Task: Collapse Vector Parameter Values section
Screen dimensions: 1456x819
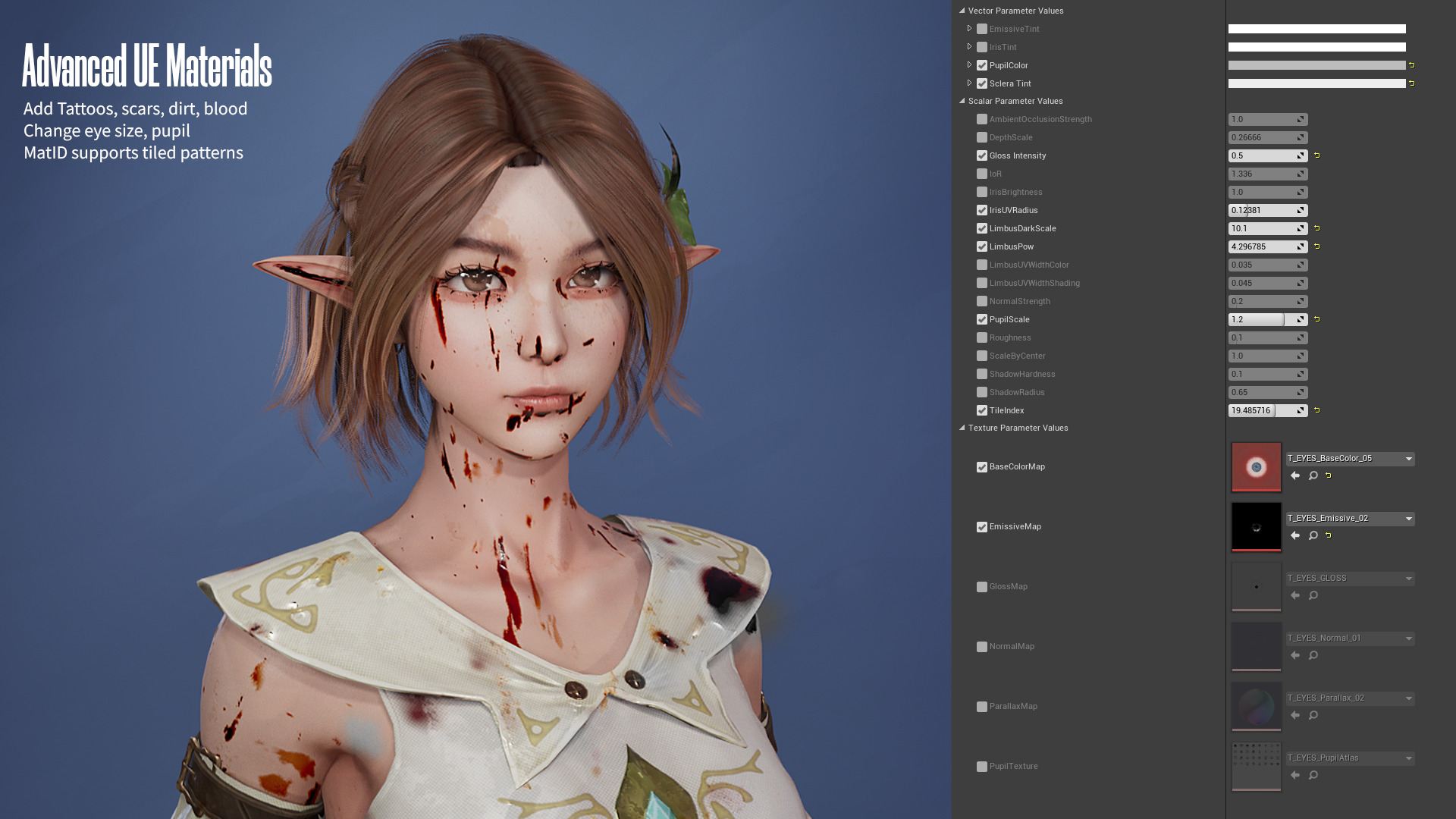Action: click(x=962, y=11)
